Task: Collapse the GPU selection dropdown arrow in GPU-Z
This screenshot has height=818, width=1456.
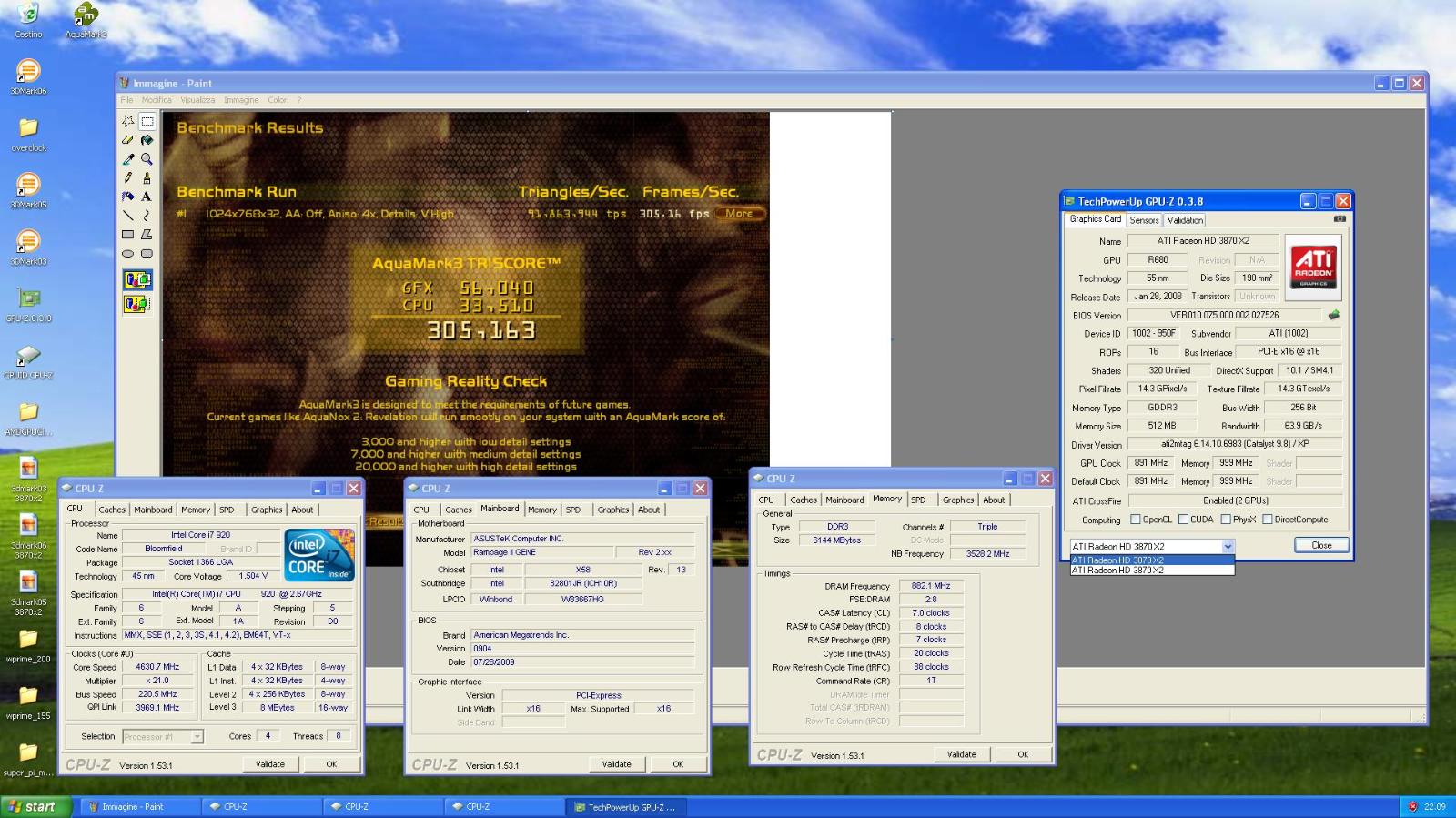Action: coord(1228,546)
